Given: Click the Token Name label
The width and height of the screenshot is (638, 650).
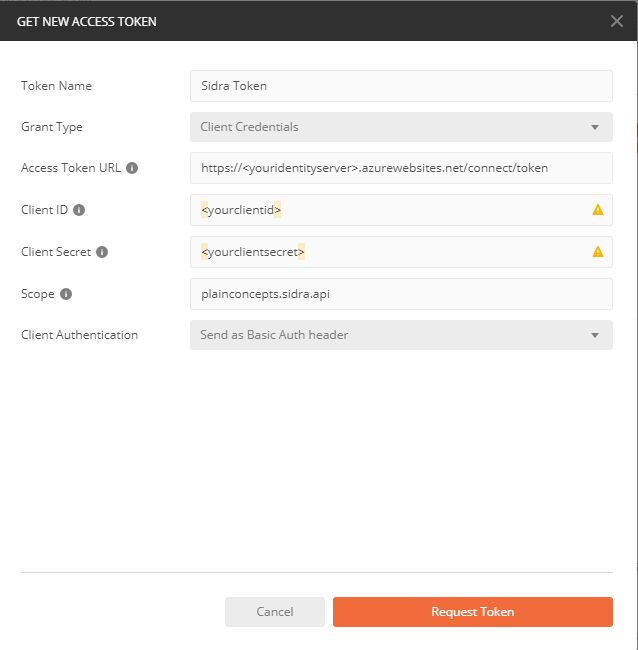Looking at the screenshot, I should [x=56, y=86].
